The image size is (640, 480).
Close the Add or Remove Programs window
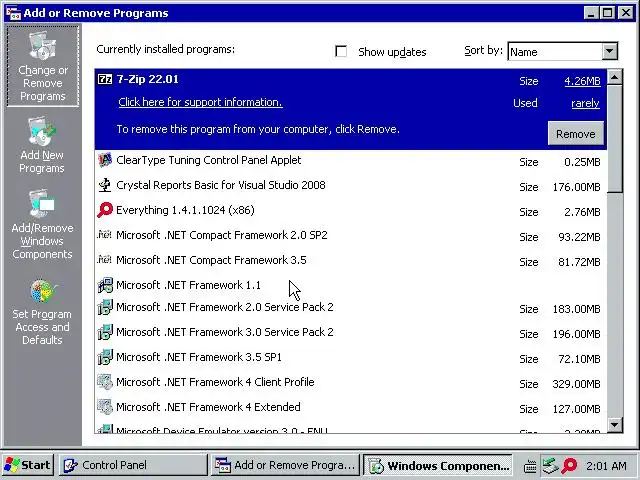[x=625, y=13]
